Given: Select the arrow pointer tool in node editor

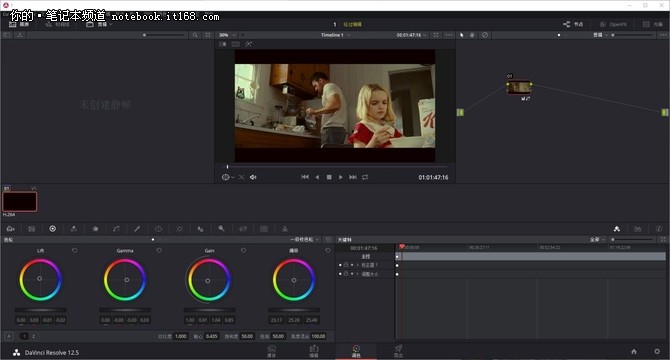Looking at the screenshot, I should (461, 35).
